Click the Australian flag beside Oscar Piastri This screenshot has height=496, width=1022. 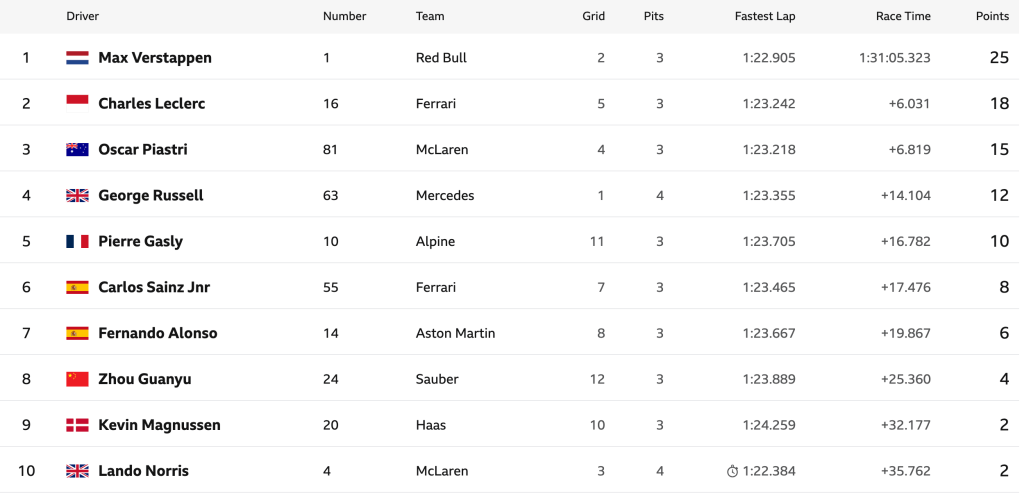tap(77, 150)
